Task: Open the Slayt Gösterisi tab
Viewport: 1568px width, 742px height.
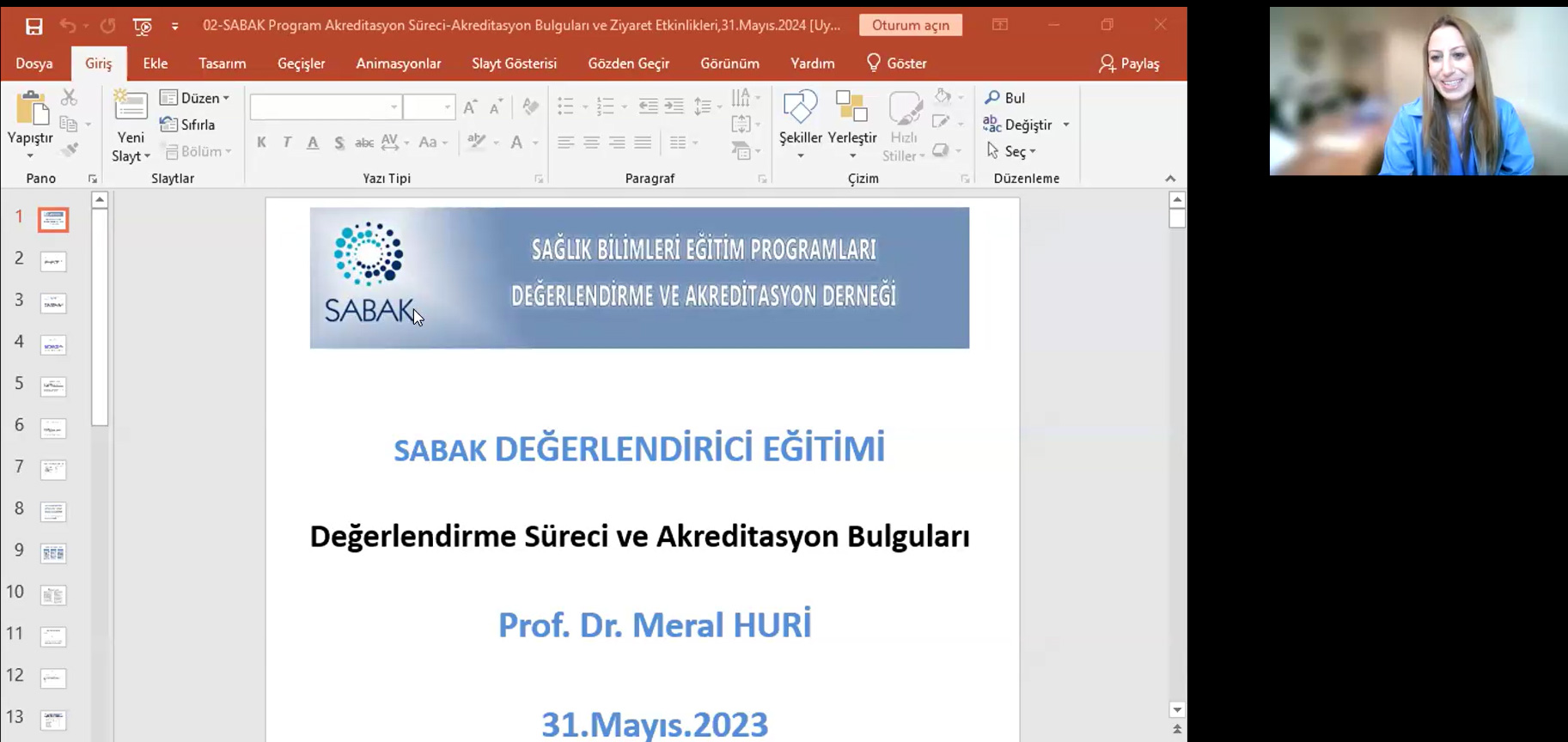Action: pyautogui.click(x=515, y=64)
